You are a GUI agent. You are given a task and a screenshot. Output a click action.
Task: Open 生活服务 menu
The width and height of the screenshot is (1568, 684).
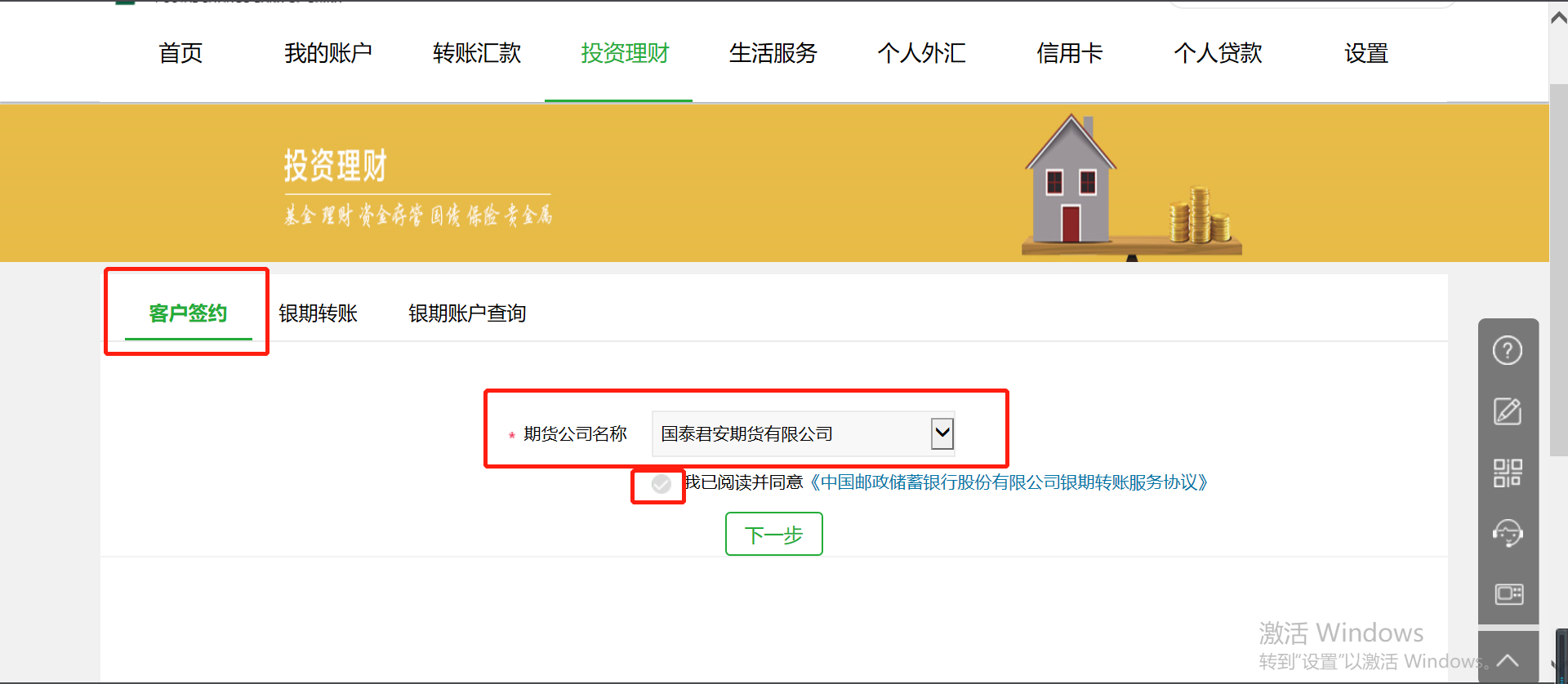773,53
